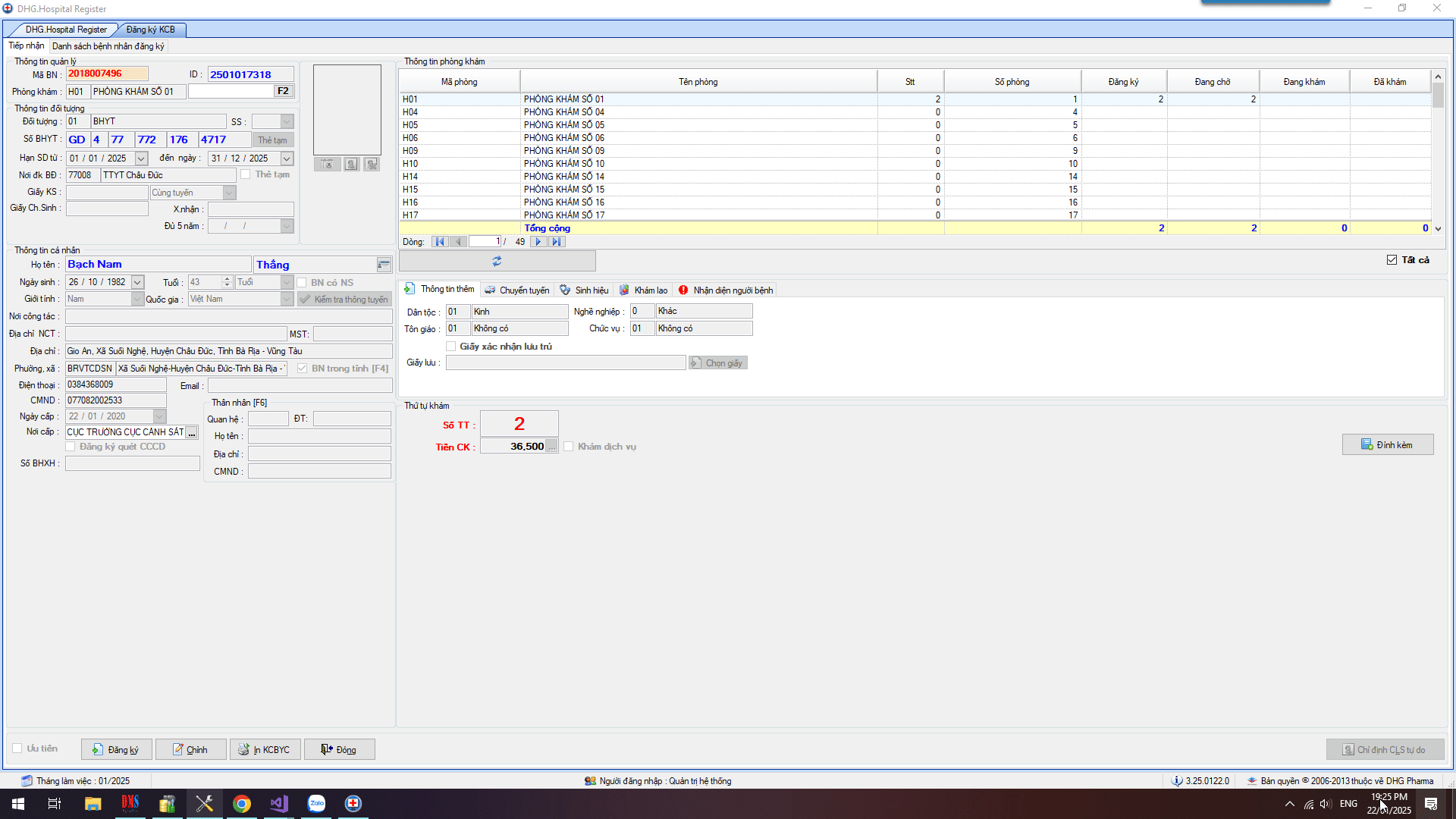Click the ellipsis button beside Tiền CK
Viewport: 1456px width, 819px height.
(552, 447)
